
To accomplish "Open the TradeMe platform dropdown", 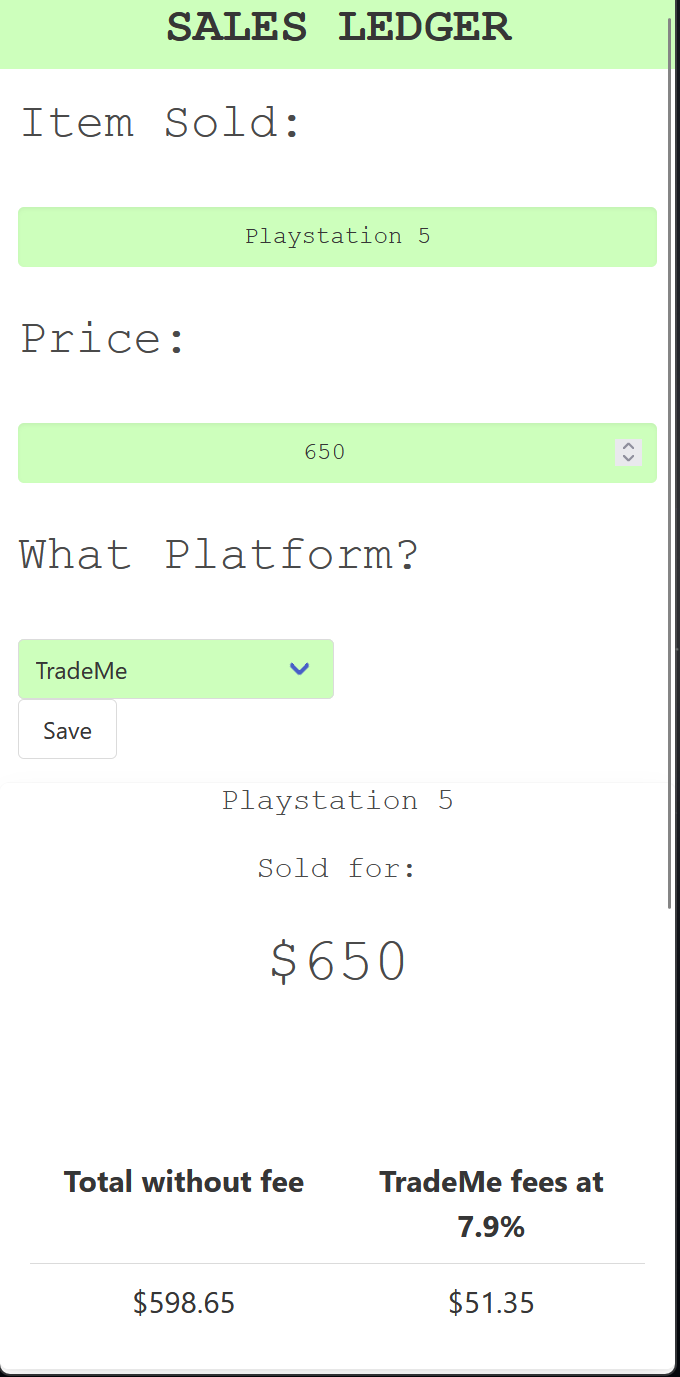I will tap(176, 669).
